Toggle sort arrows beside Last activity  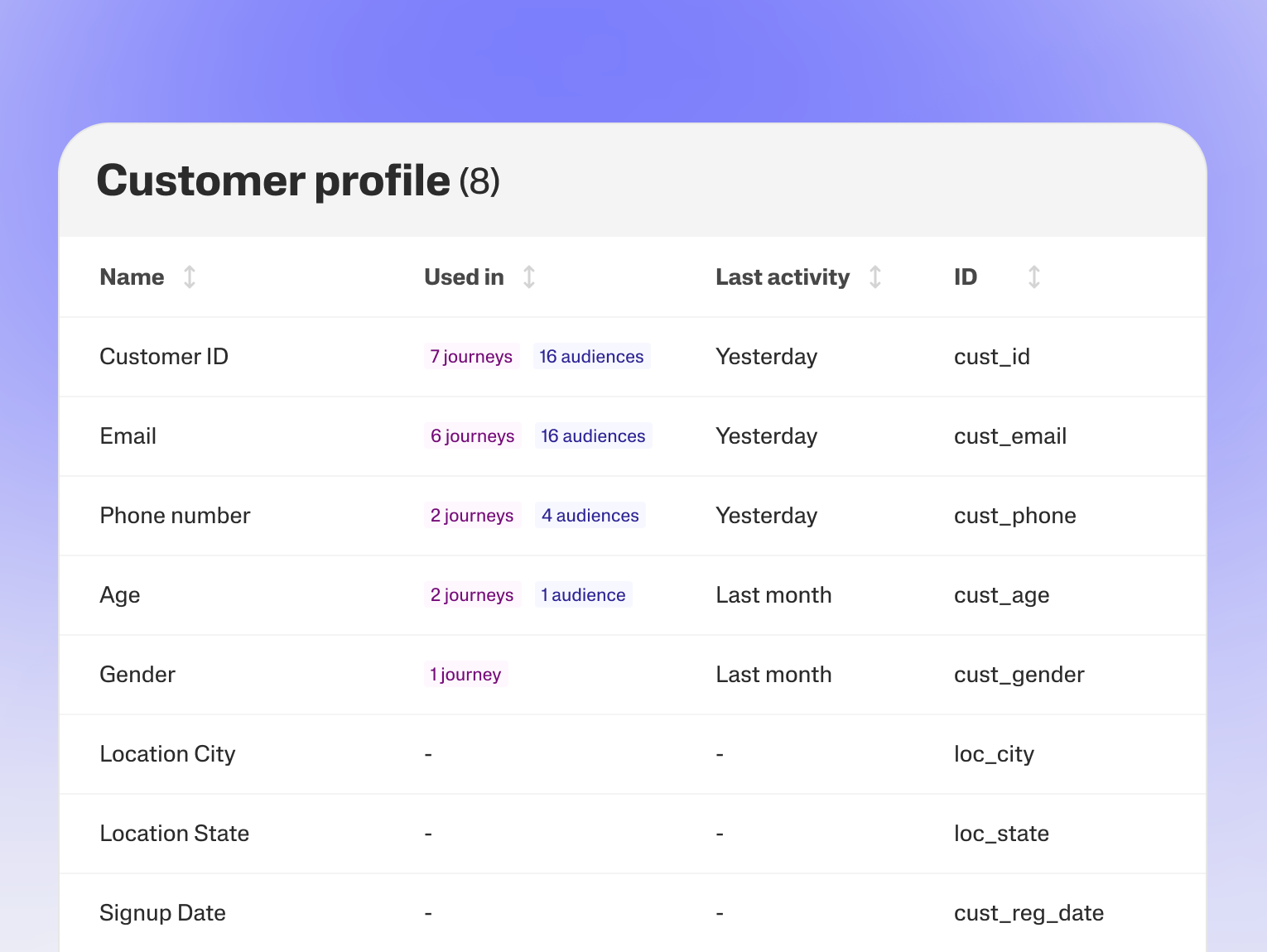click(x=875, y=276)
